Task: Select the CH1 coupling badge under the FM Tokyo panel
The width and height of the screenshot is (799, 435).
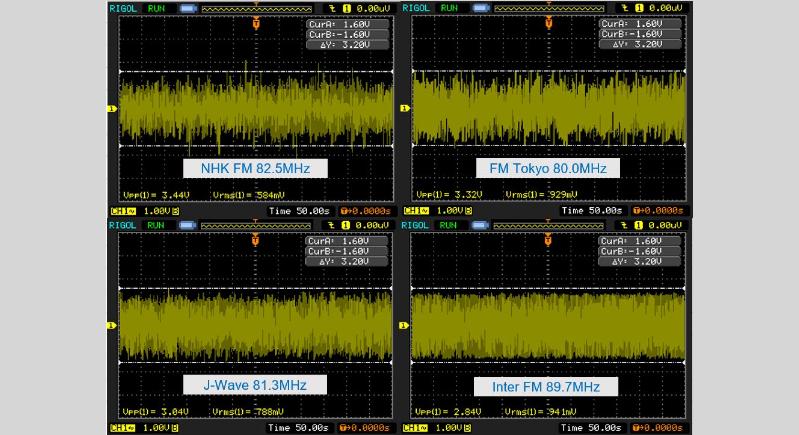Action: 416,211
